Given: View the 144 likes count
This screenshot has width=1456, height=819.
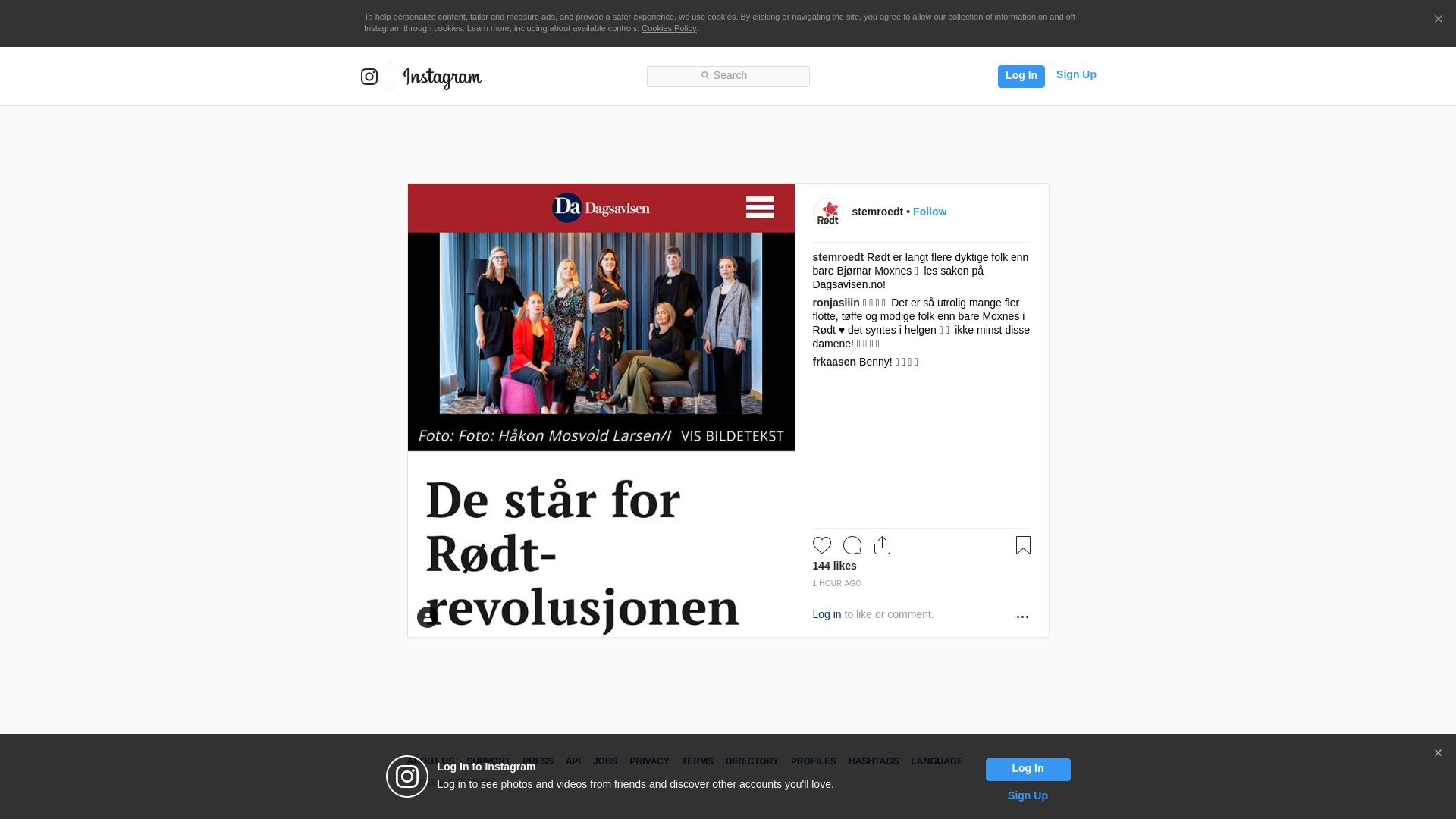Looking at the screenshot, I should 834,566.
